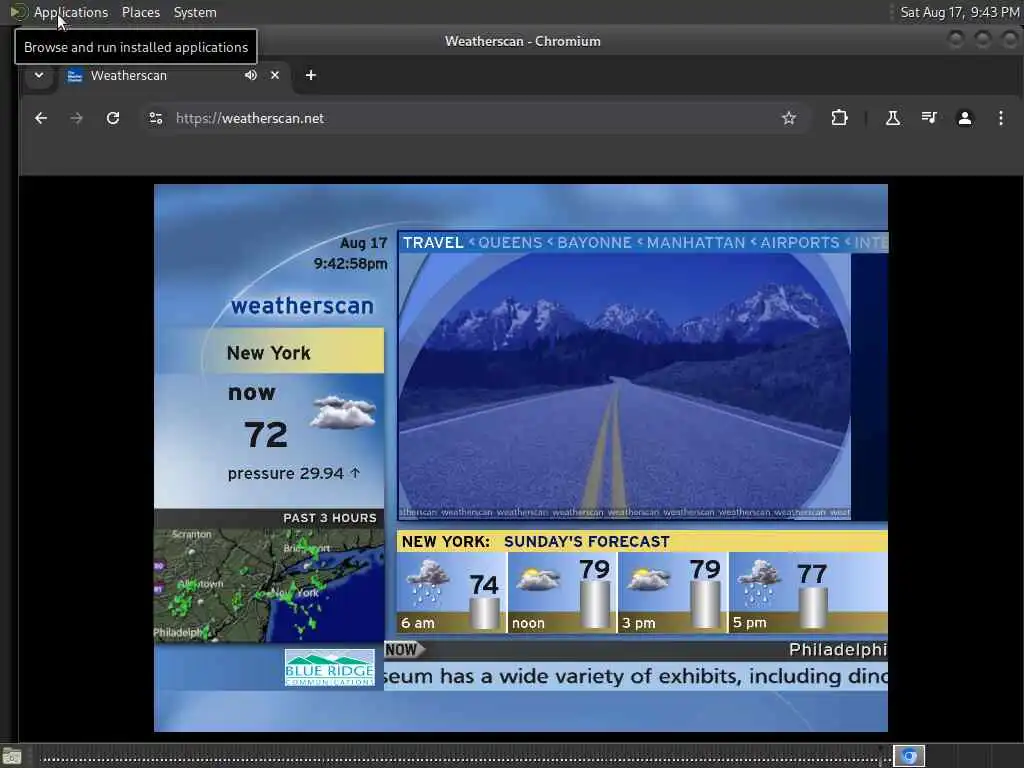The height and width of the screenshot is (768, 1024).
Task: Open the Extensions puzzle icon
Action: [839, 118]
